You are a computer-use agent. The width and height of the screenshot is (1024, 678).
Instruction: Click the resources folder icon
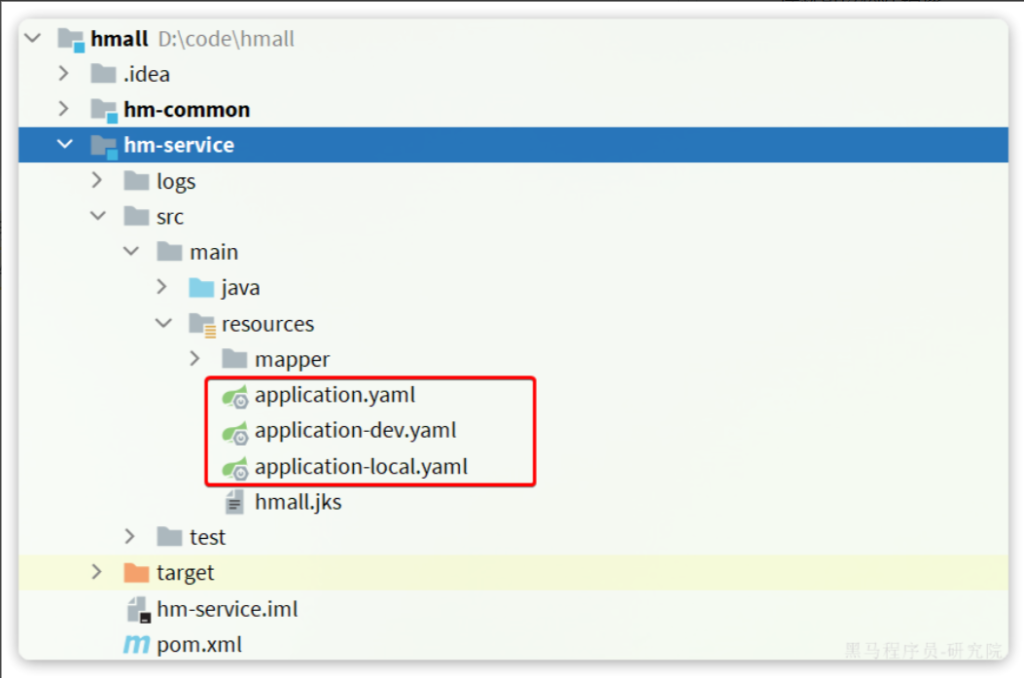point(202,324)
